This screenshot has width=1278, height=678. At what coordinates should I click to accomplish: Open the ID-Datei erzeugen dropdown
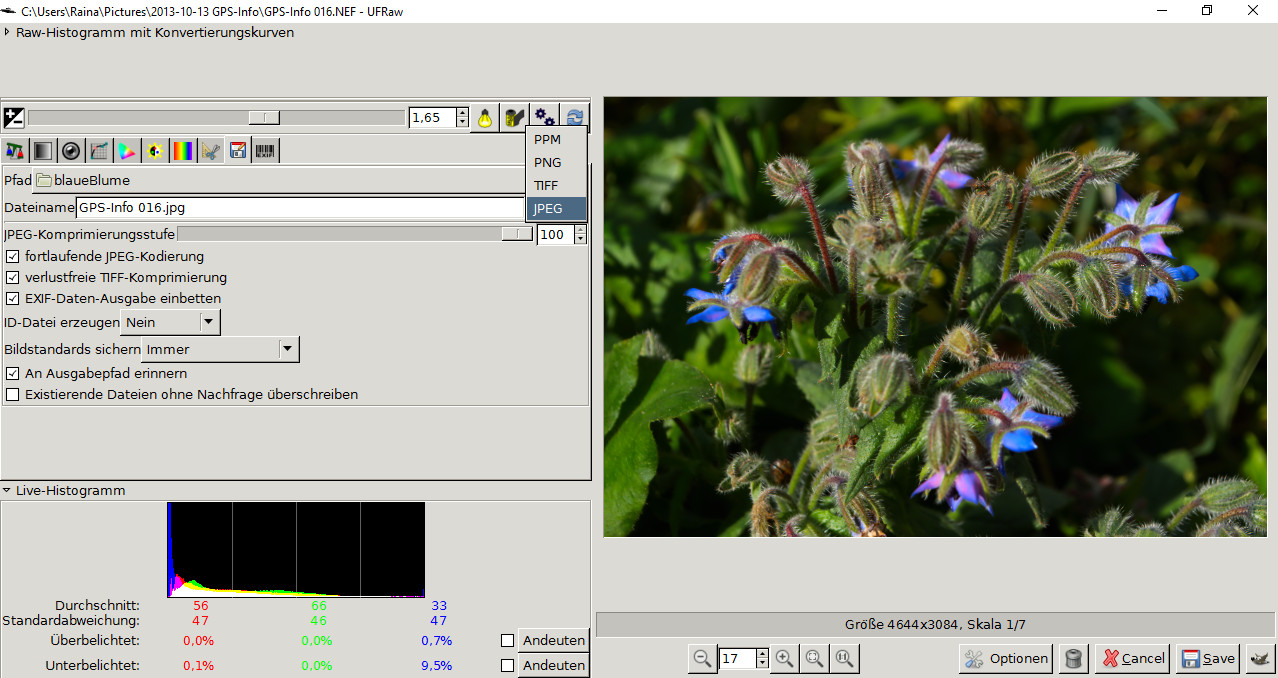pyautogui.click(x=170, y=322)
